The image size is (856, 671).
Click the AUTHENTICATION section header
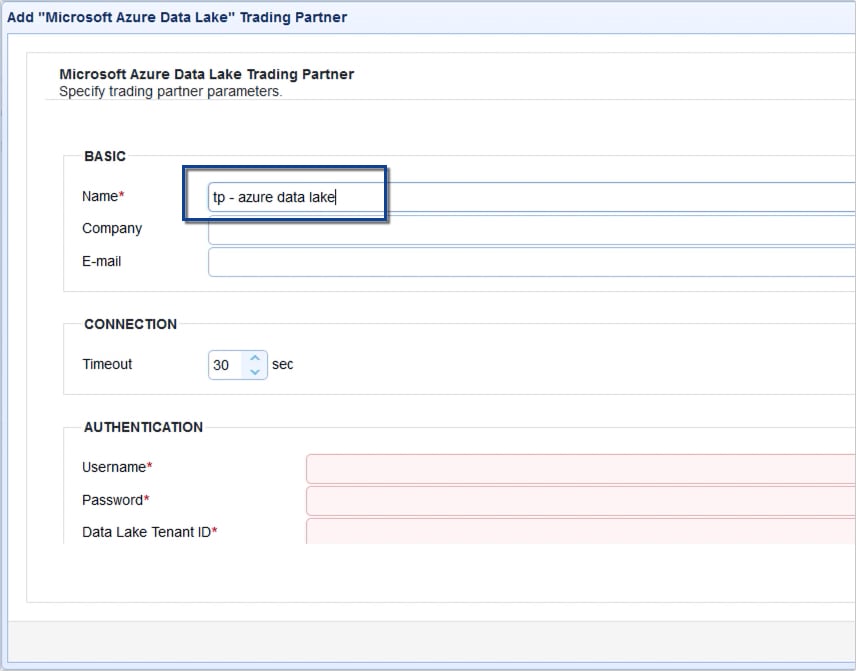point(142,427)
